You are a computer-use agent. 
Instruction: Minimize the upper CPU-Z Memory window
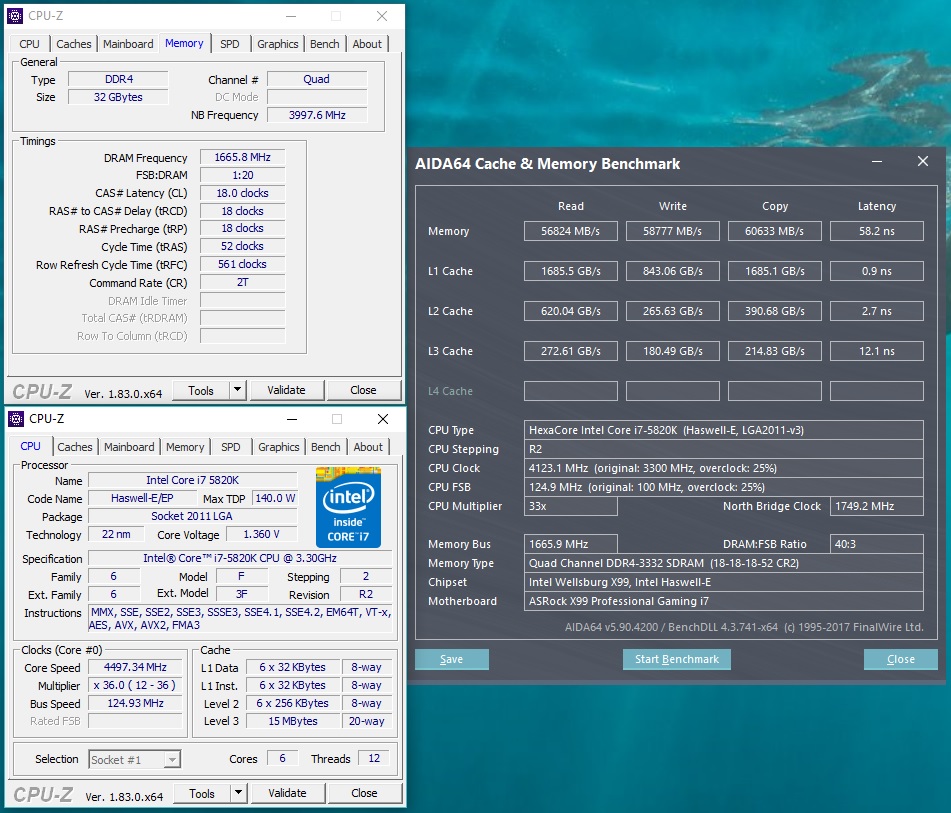point(290,16)
